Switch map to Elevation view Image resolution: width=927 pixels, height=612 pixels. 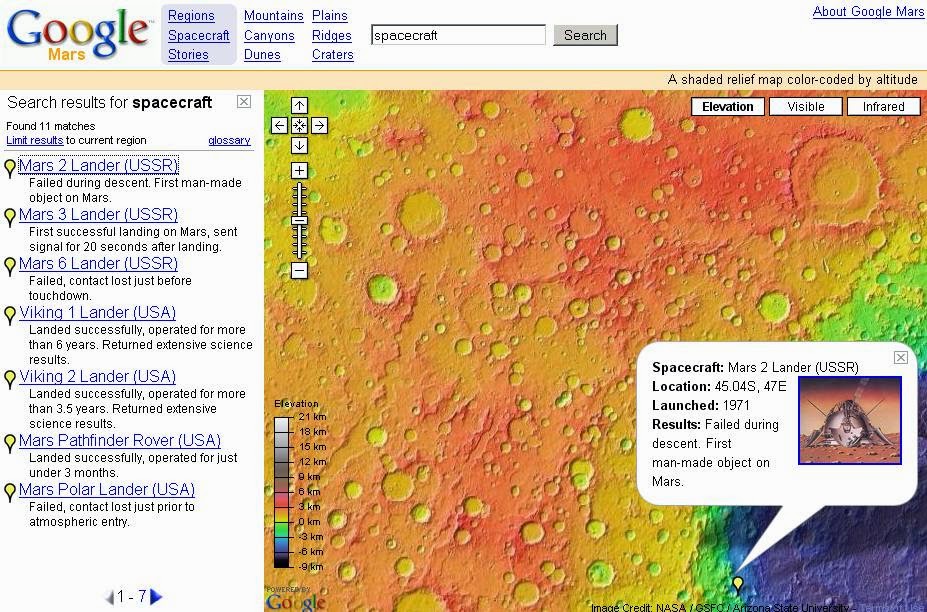[728, 106]
